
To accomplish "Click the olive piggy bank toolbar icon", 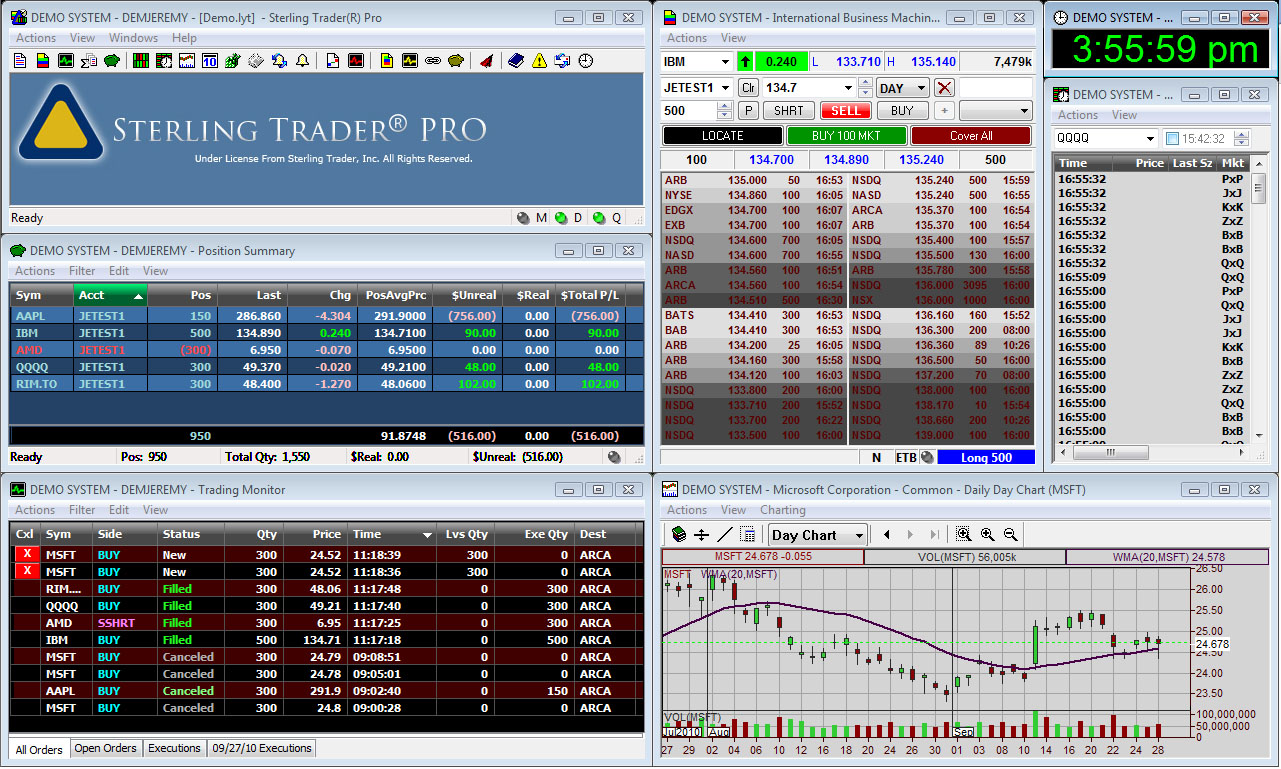I will (456, 61).
